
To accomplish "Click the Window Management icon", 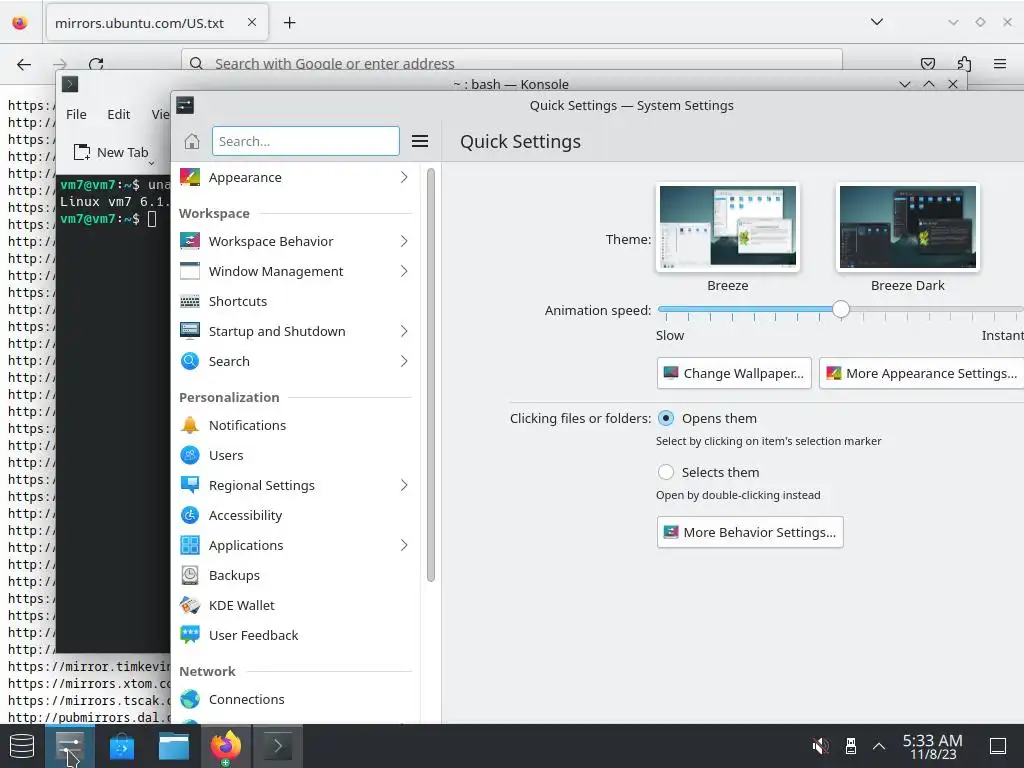I will tap(190, 272).
